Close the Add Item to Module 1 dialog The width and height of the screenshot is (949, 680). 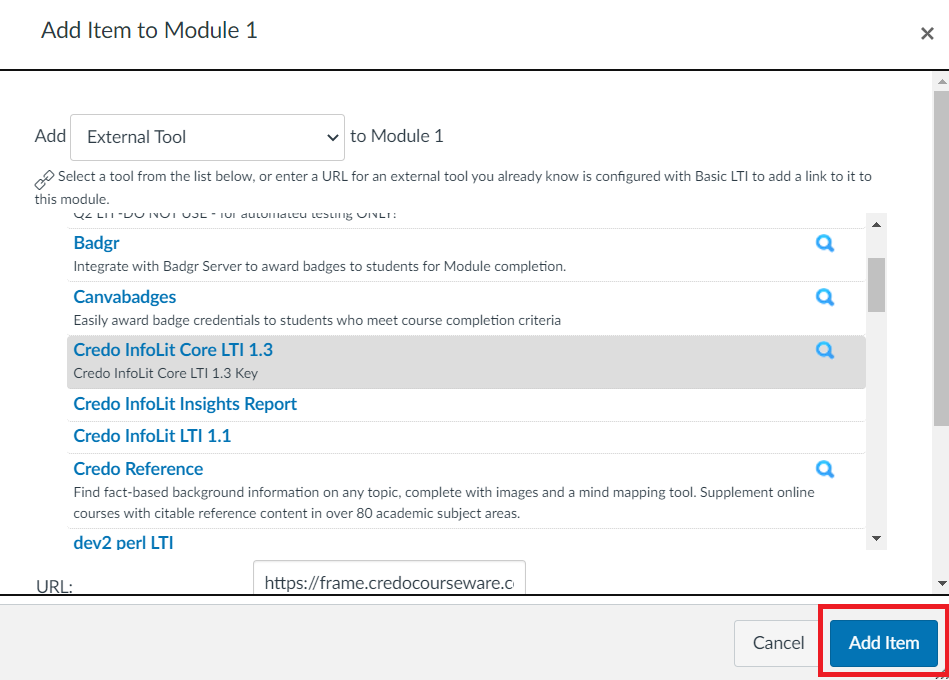(927, 33)
